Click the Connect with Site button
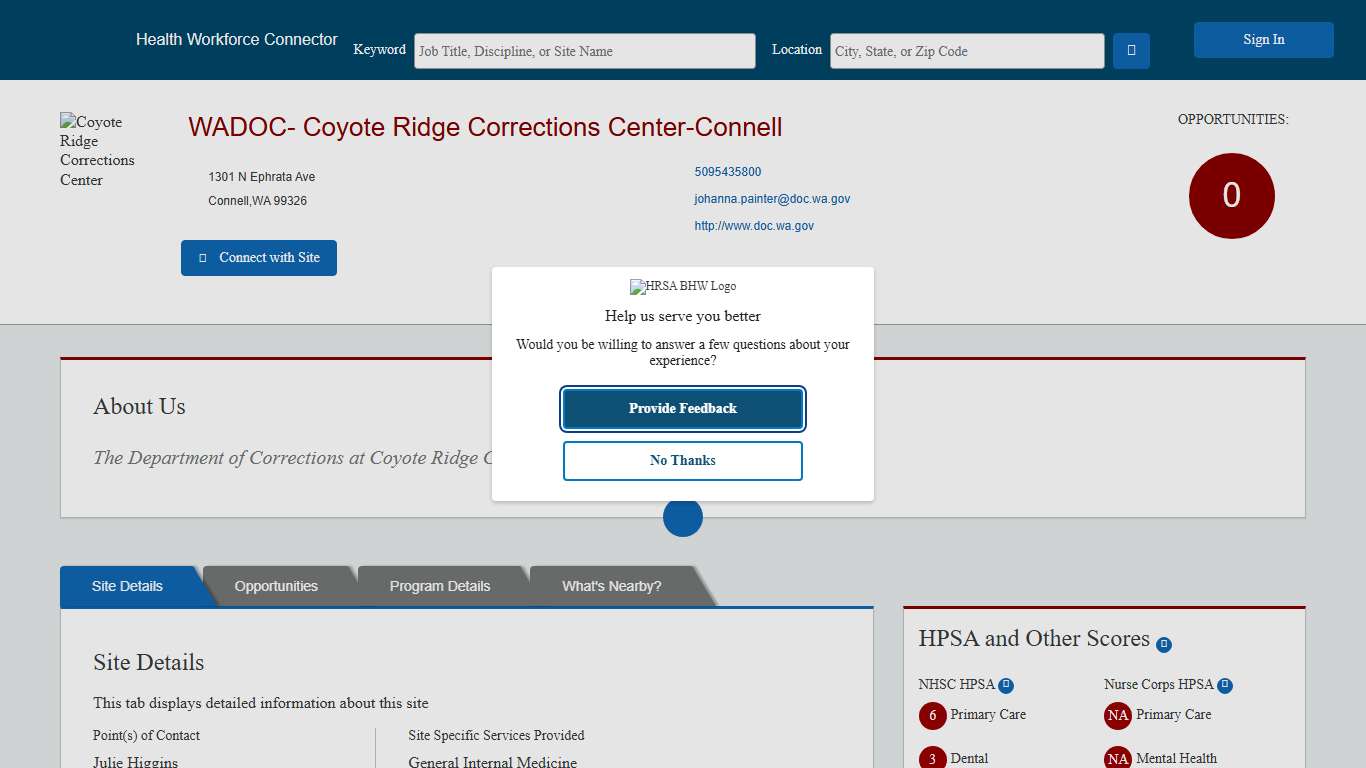 coord(258,257)
